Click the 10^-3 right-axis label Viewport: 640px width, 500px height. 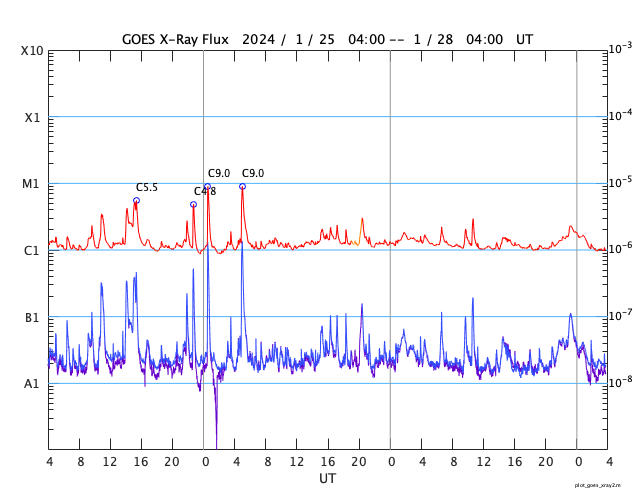pyautogui.click(x=621, y=49)
